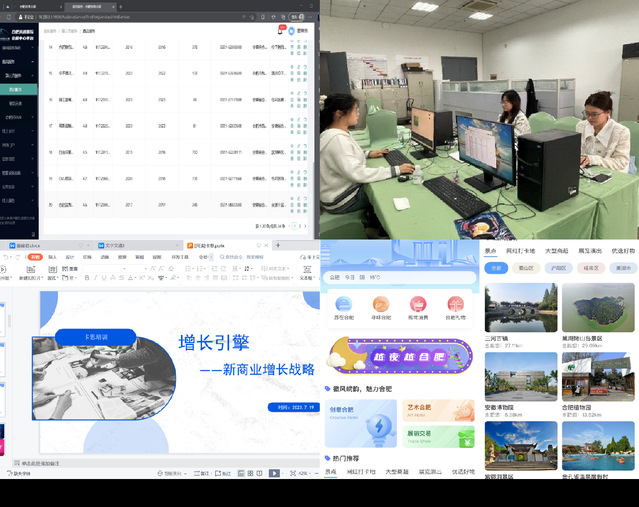
Task: Switch to the 插入 ribbon tab
Action: click(x=52, y=256)
